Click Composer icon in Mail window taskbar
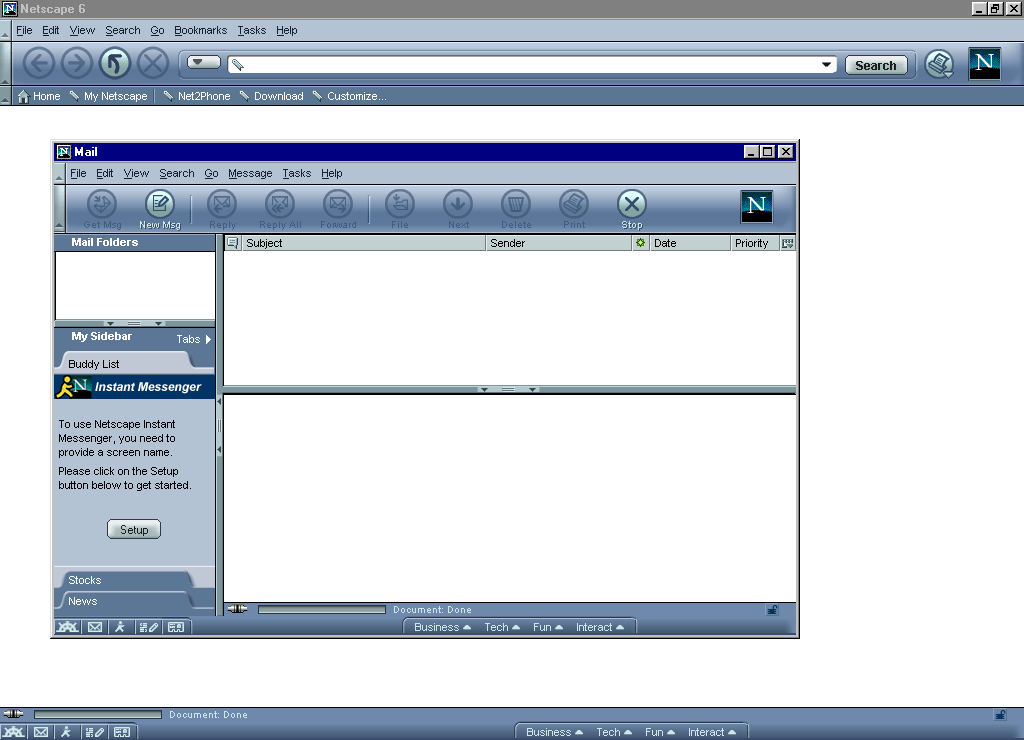This screenshot has width=1024, height=740. [x=148, y=627]
